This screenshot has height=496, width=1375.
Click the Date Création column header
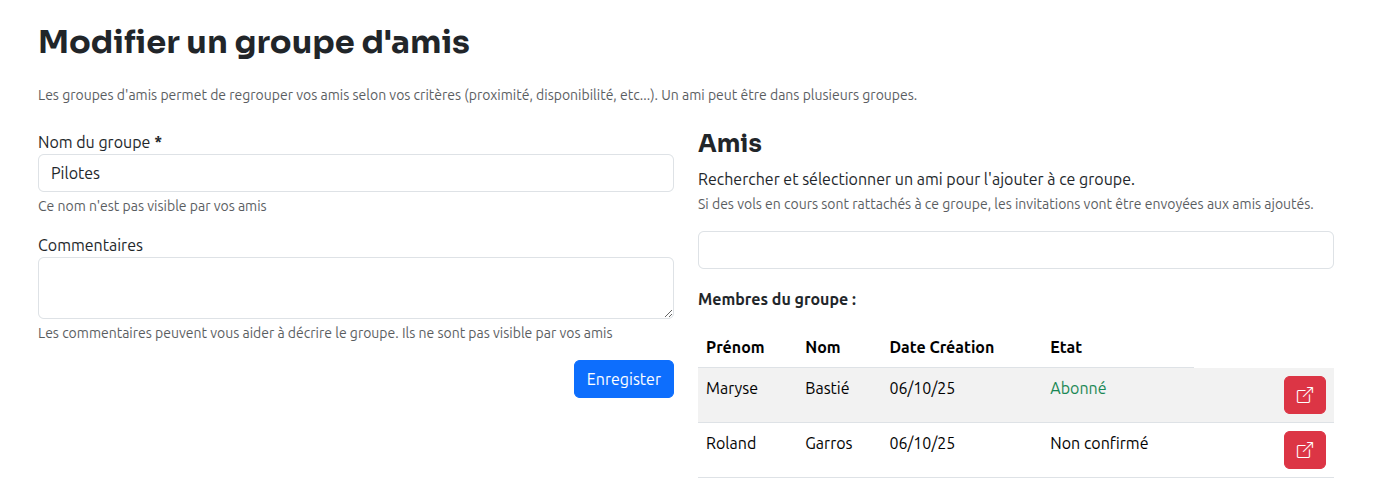[941, 347]
